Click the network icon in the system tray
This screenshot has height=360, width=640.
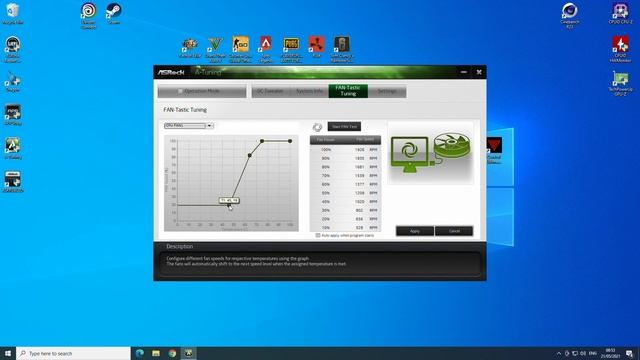click(x=575, y=353)
